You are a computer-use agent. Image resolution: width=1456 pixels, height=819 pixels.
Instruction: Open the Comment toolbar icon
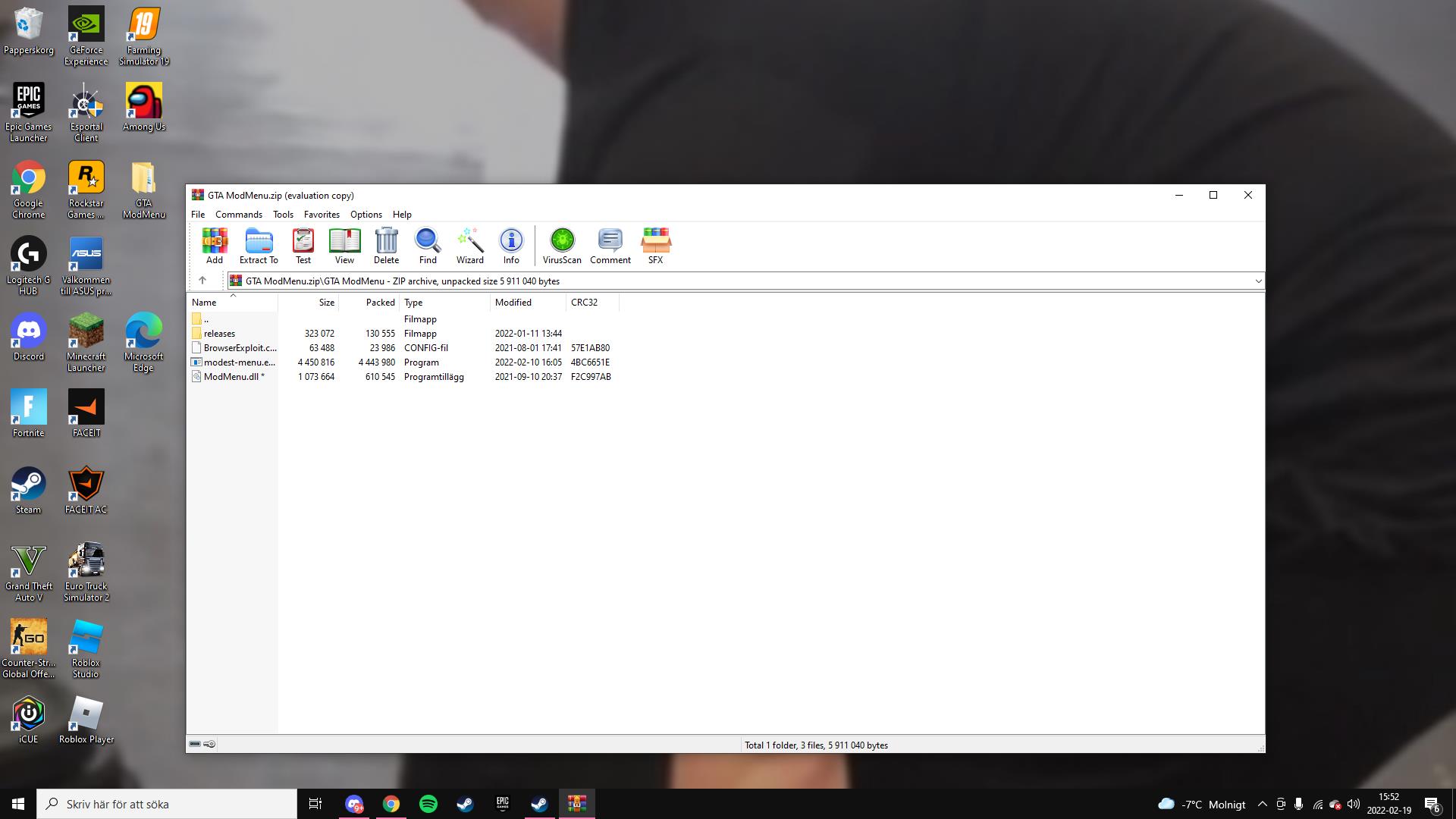[610, 245]
